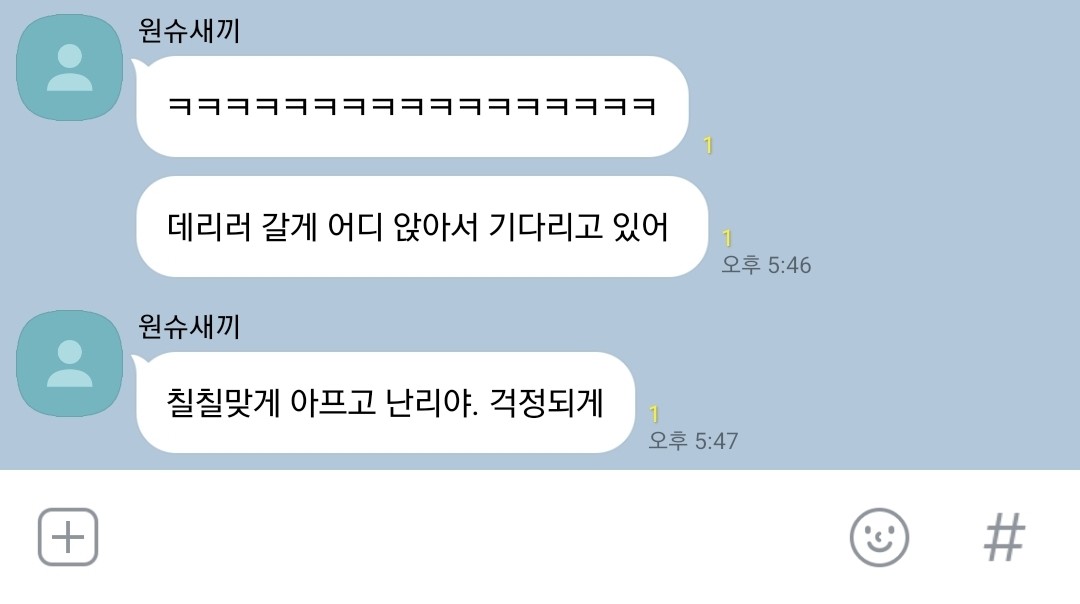Tap unread count beside 데리러 갈게 message

pos(727,238)
